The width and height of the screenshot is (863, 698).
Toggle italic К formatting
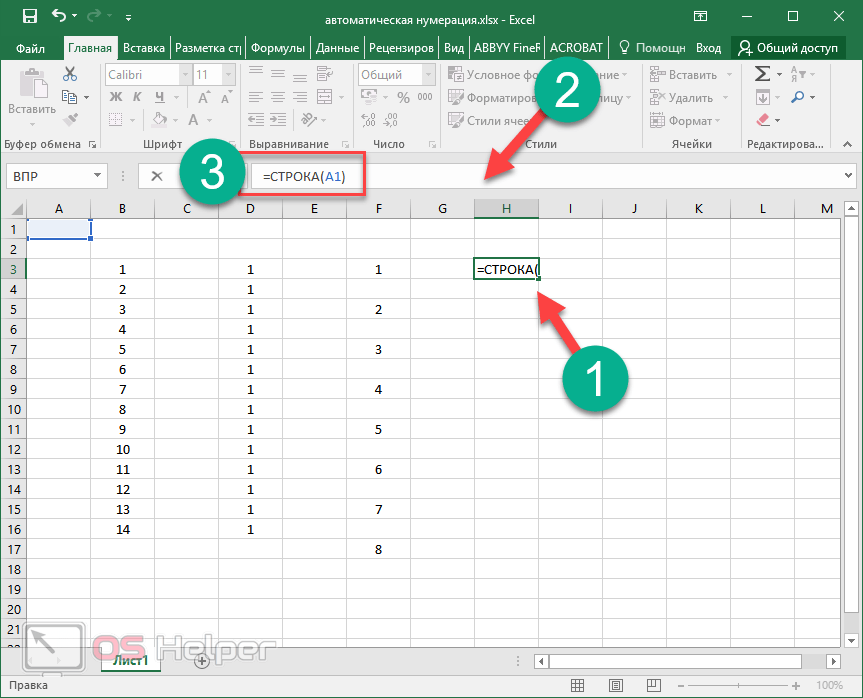[x=137, y=97]
